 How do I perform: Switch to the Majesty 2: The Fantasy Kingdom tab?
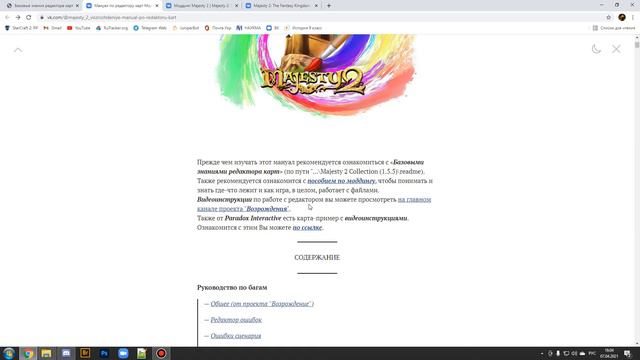281,6
